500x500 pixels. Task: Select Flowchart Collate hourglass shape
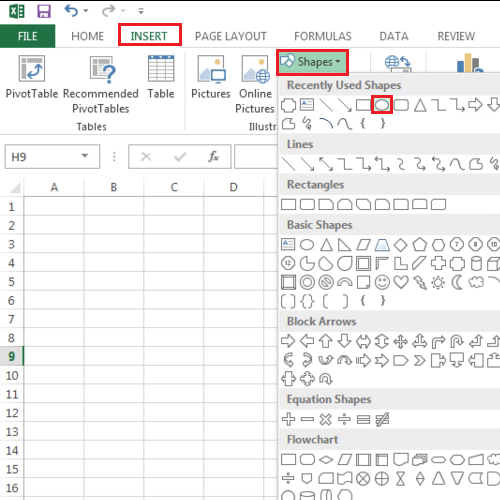[401, 479]
